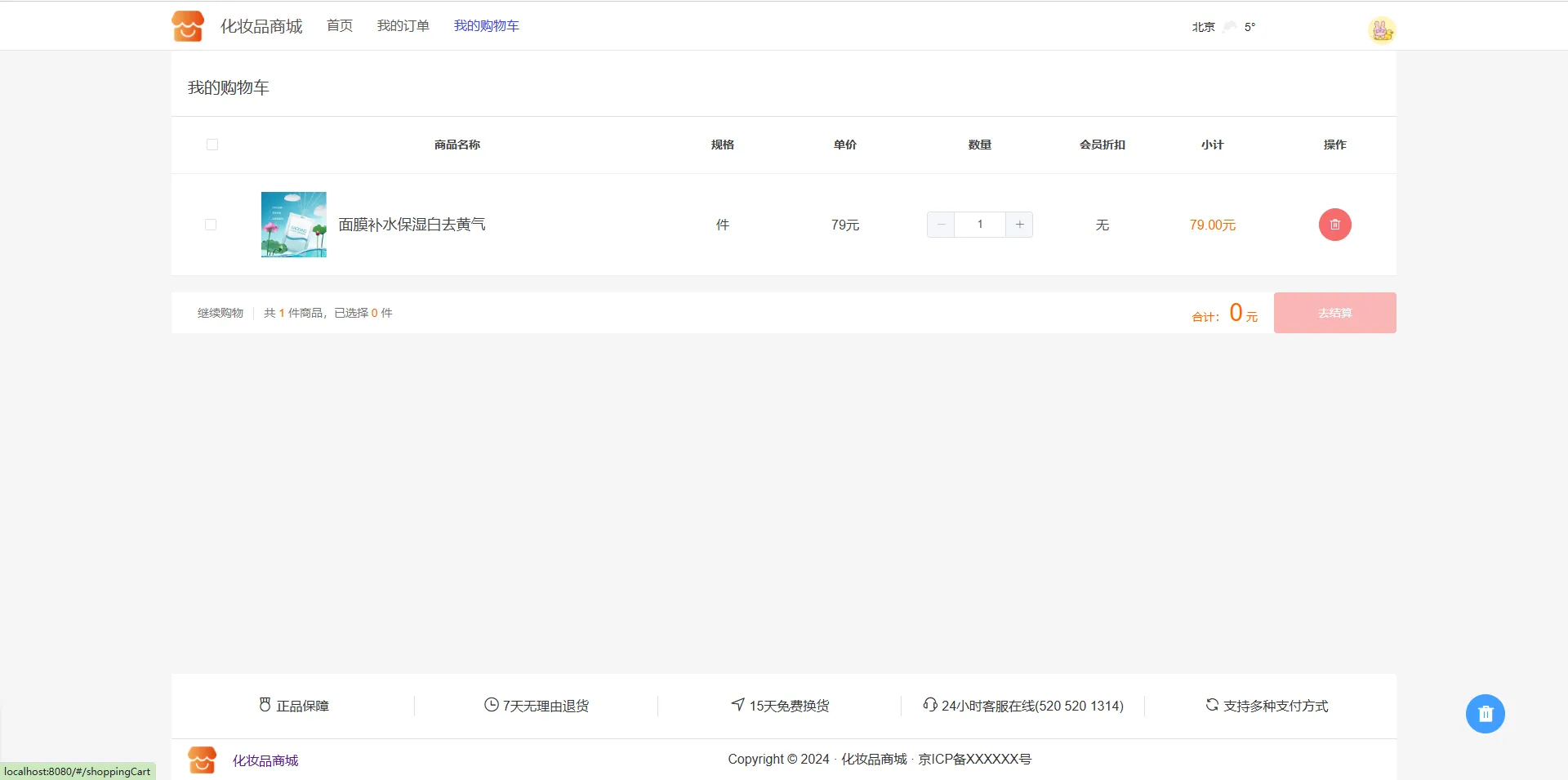The width and height of the screenshot is (1568, 780).
Task: Open 我的订单 in navigation
Action: 403,26
